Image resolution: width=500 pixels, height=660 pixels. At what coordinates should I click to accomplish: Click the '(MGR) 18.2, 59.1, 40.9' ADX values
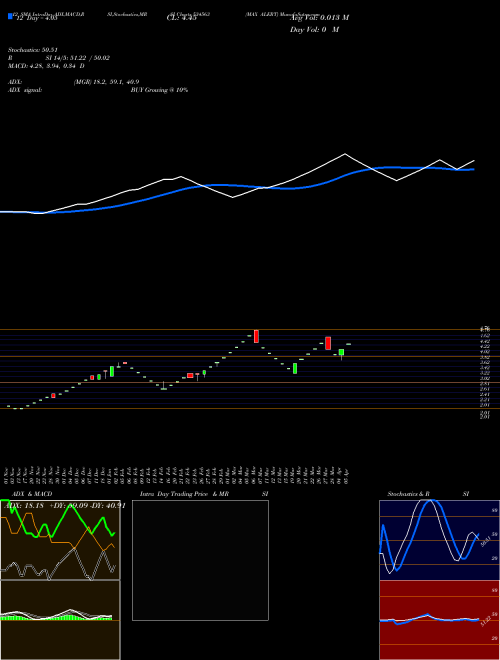(106, 82)
